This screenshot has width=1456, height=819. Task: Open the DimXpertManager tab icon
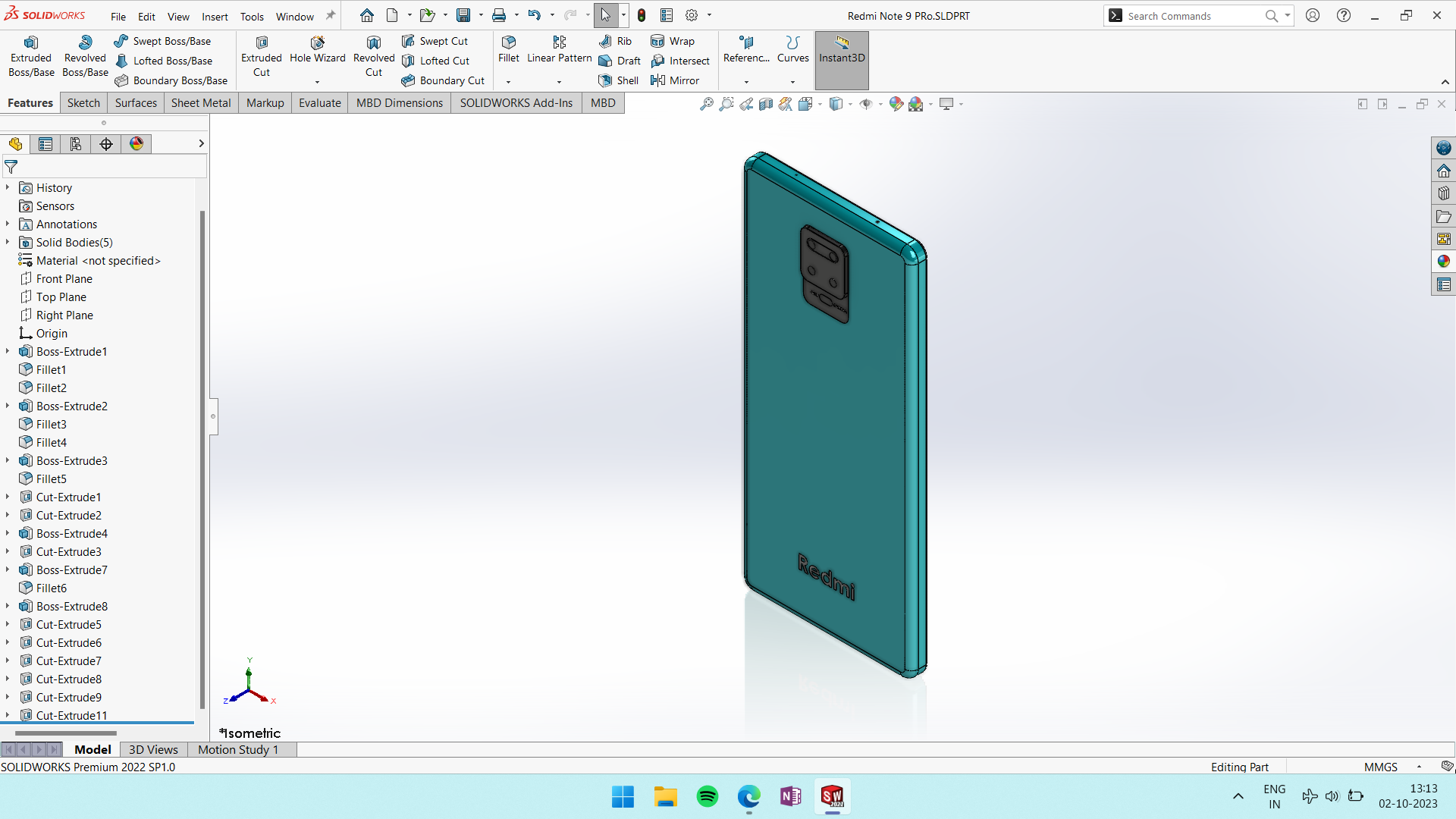(106, 144)
